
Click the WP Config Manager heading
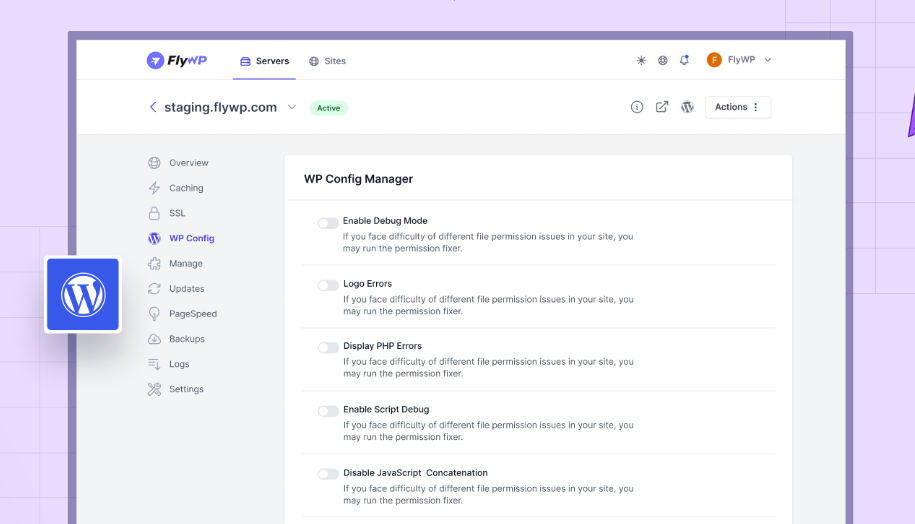358,179
